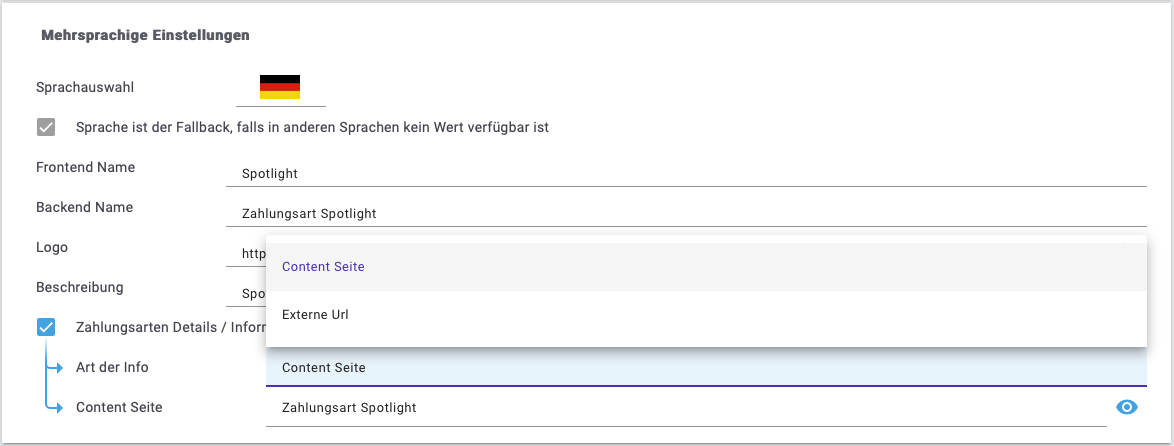Select the highlighted Content Seite dropdown option
Screen dimensions: 1174x446
coord(323,267)
